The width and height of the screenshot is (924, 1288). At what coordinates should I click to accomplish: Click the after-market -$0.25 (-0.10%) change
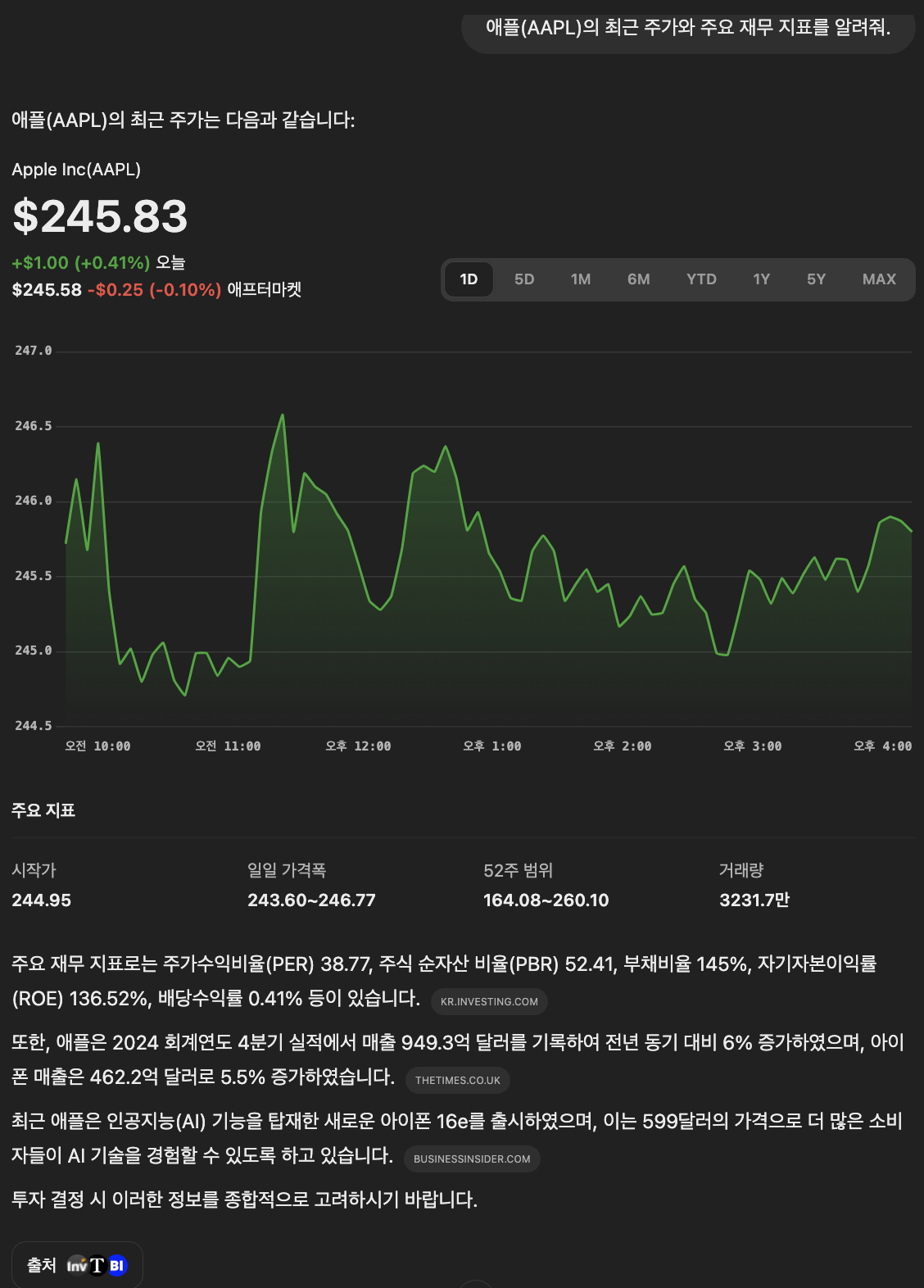click(154, 290)
